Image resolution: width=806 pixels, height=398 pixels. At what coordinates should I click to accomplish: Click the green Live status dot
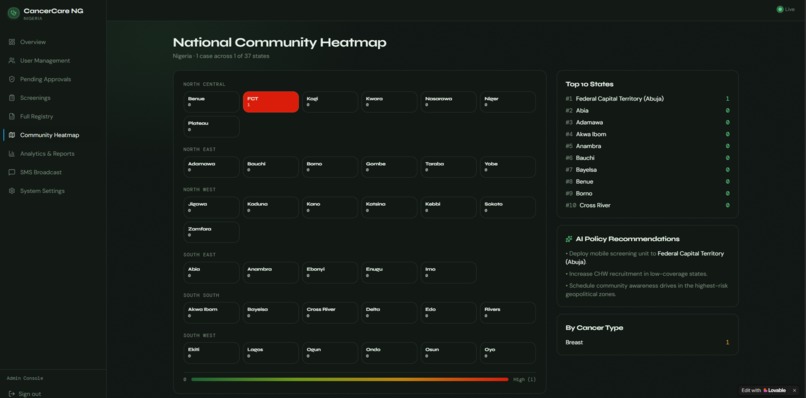(x=780, y=9)
